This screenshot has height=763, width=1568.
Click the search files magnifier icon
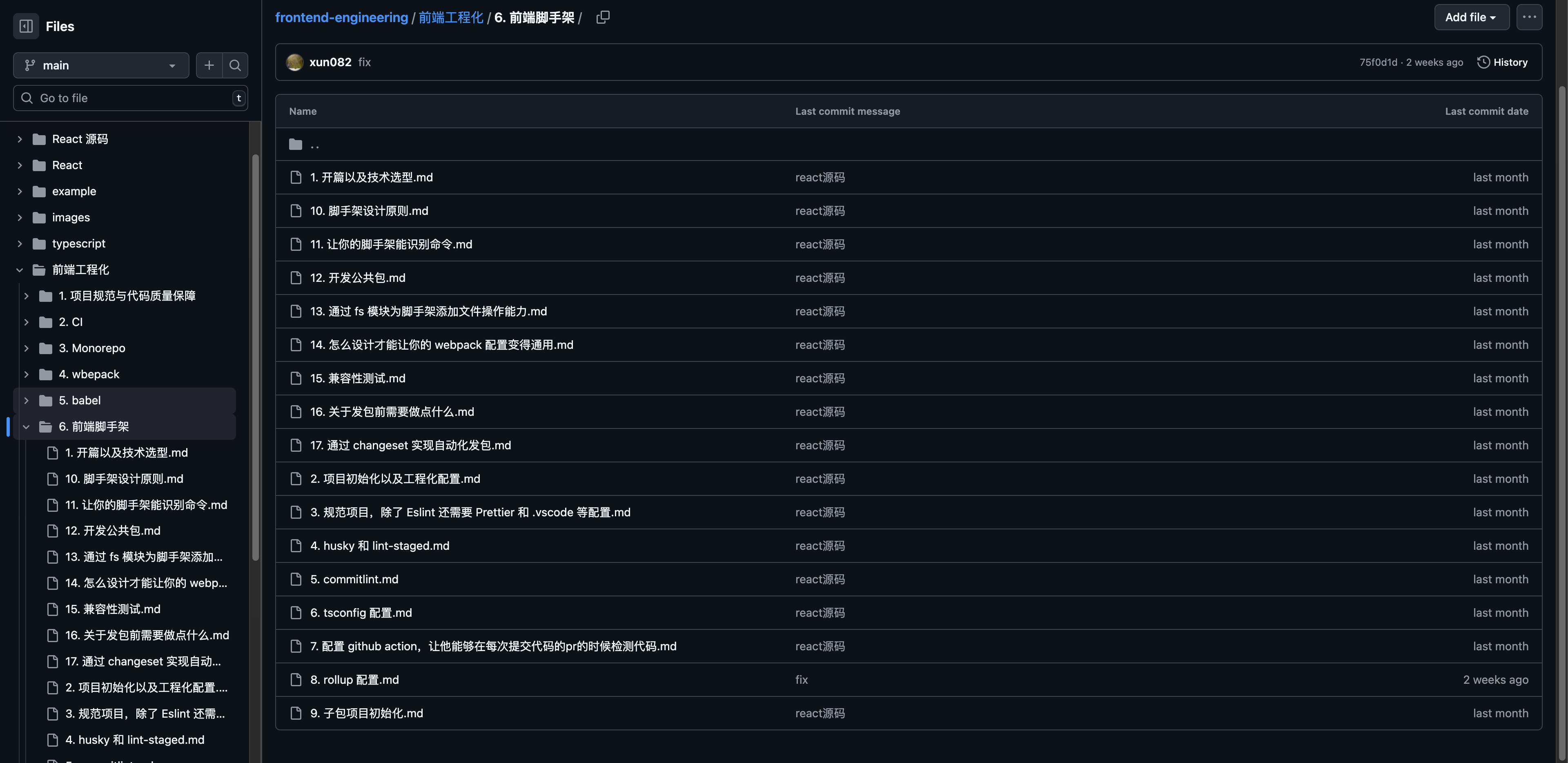coord(235,65)
